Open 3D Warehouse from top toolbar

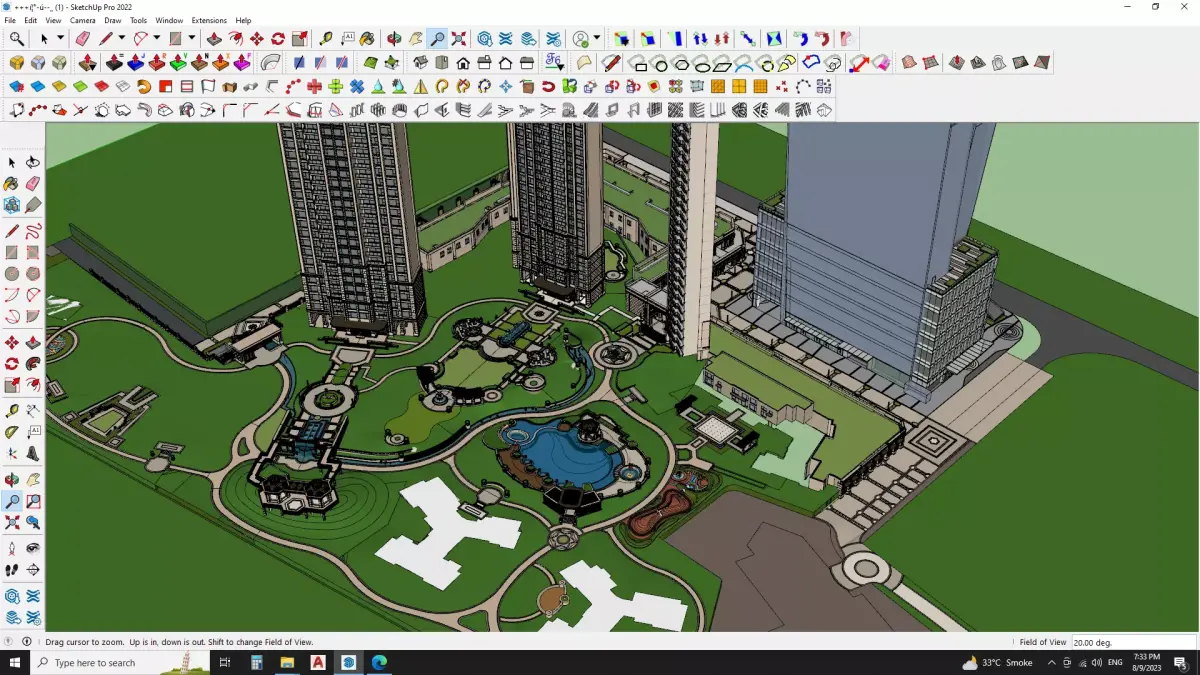click(x=484, y=39)
